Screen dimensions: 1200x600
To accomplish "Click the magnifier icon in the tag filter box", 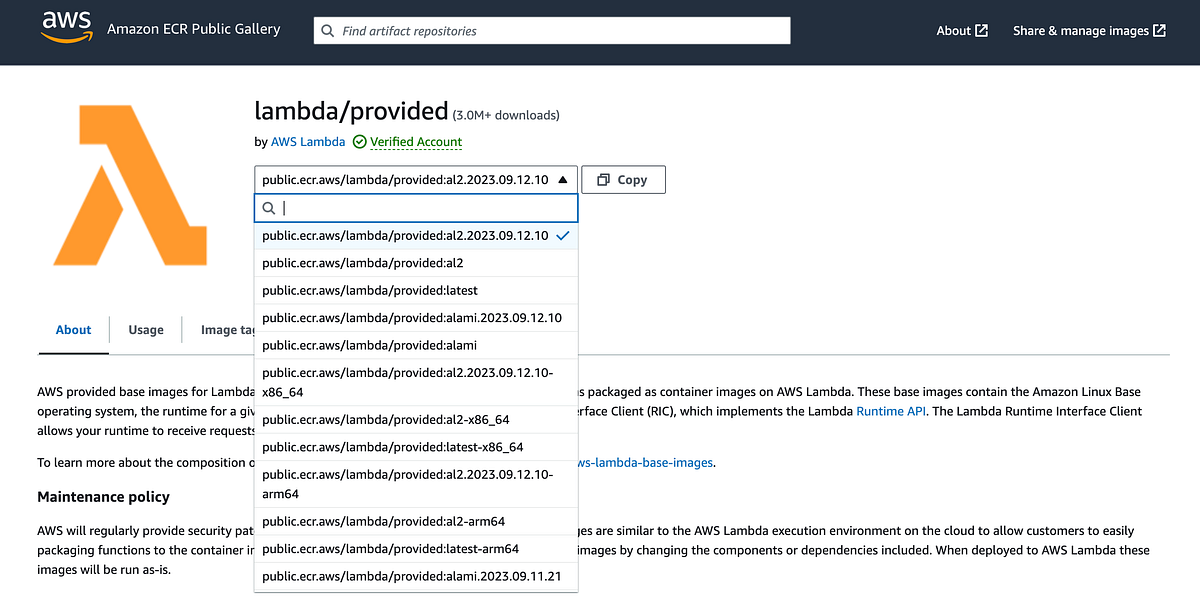I will pos(268,208).
